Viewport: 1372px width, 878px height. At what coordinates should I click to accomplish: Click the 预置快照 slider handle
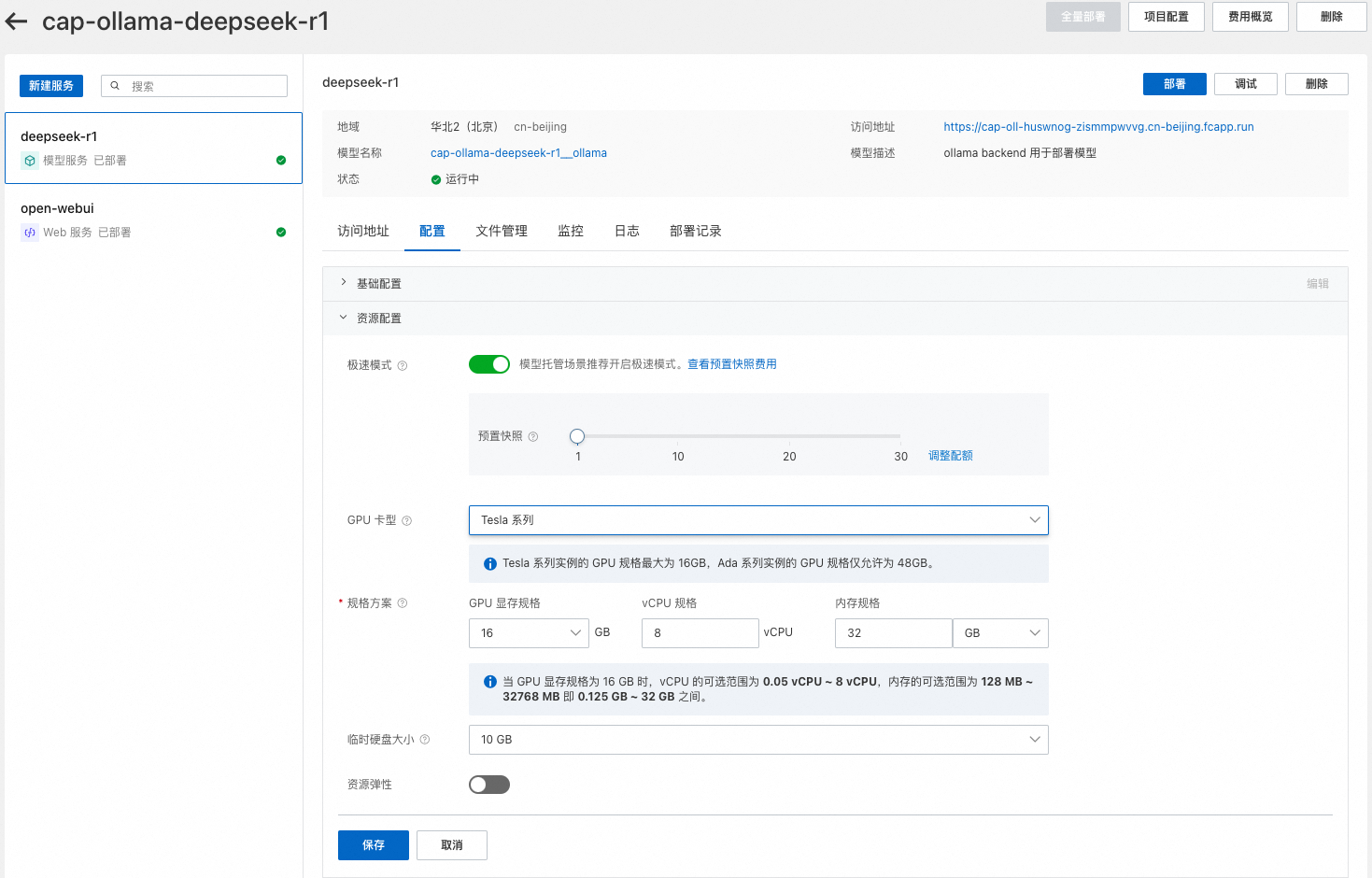pyautogui.click(x=577, y=436)
